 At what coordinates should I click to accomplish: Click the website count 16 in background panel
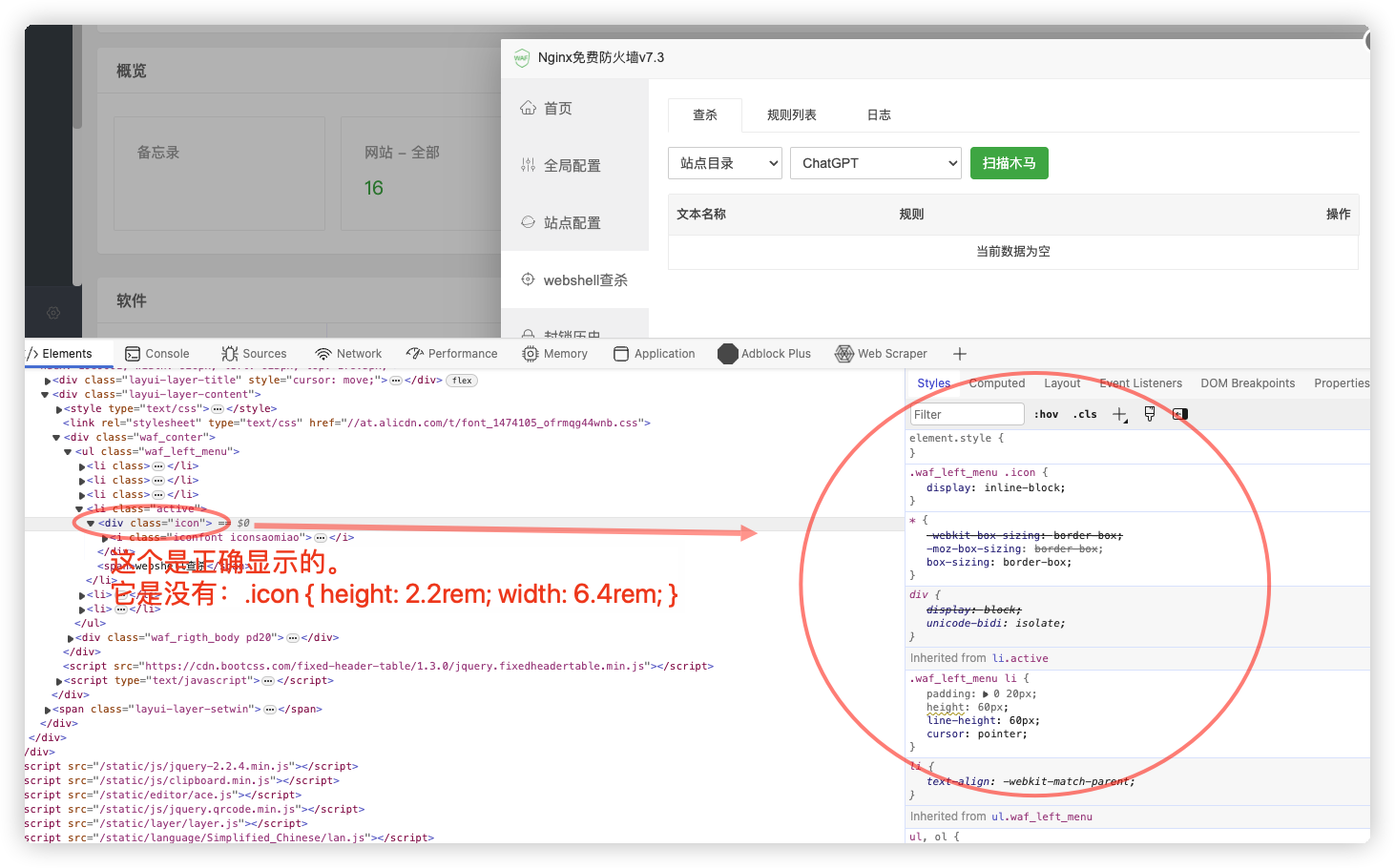374,188
